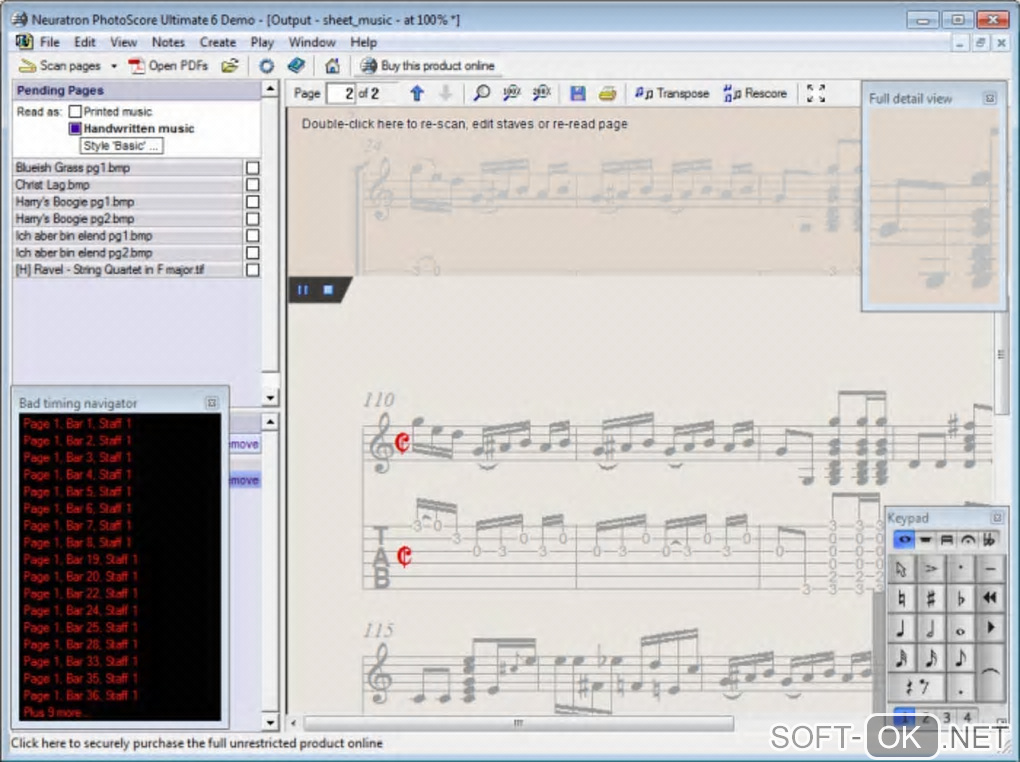The image size is (1020, 762).
Task: Open the Play menu
Action: coord(262,42)
